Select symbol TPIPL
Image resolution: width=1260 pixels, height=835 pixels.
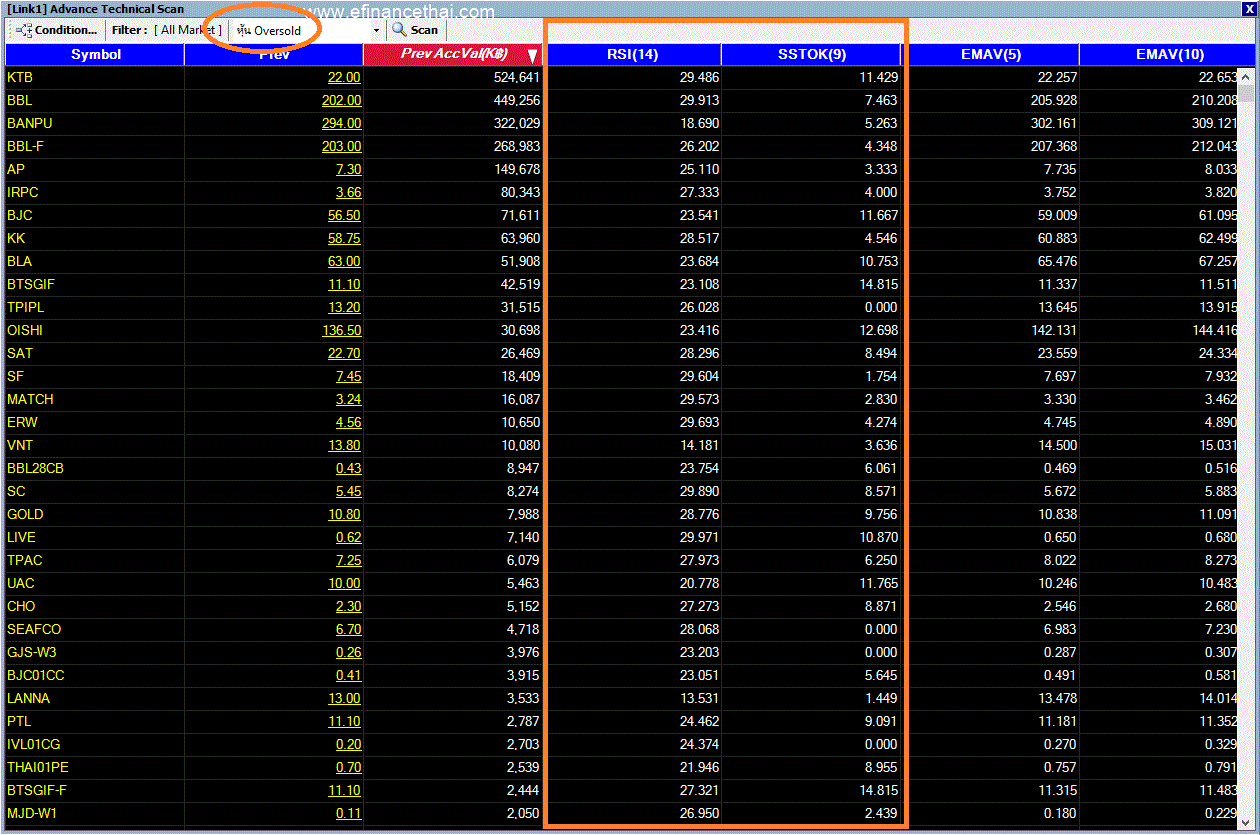coord(25,307)
